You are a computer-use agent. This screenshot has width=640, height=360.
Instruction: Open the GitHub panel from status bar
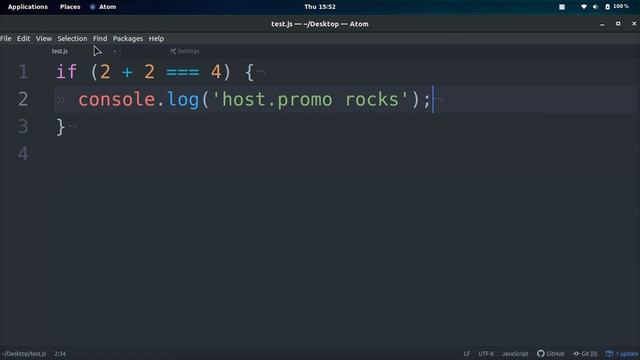click(x=551, y=353)
